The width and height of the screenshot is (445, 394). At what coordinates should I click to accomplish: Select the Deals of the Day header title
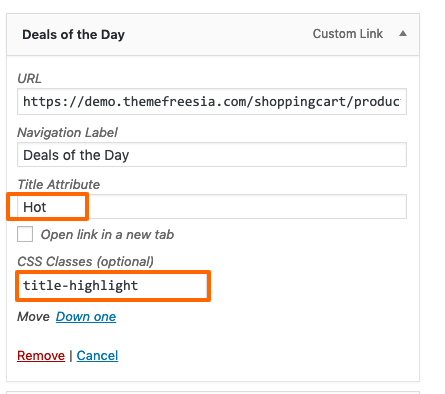tap(73, 35)
